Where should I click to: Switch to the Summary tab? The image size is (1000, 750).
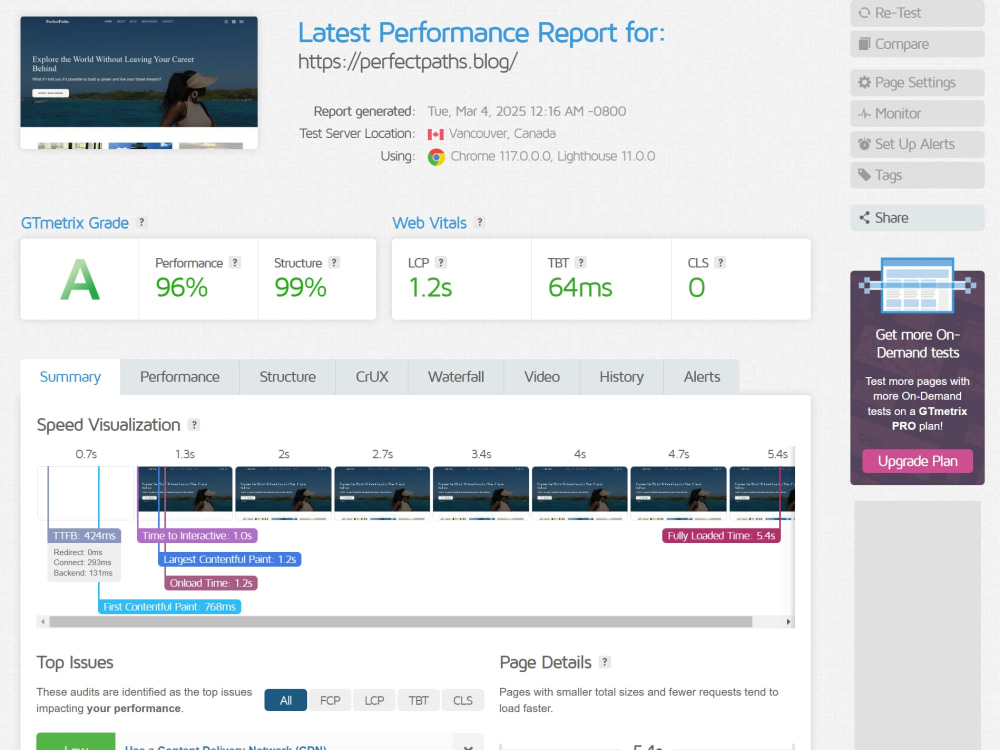coord(70,377)
